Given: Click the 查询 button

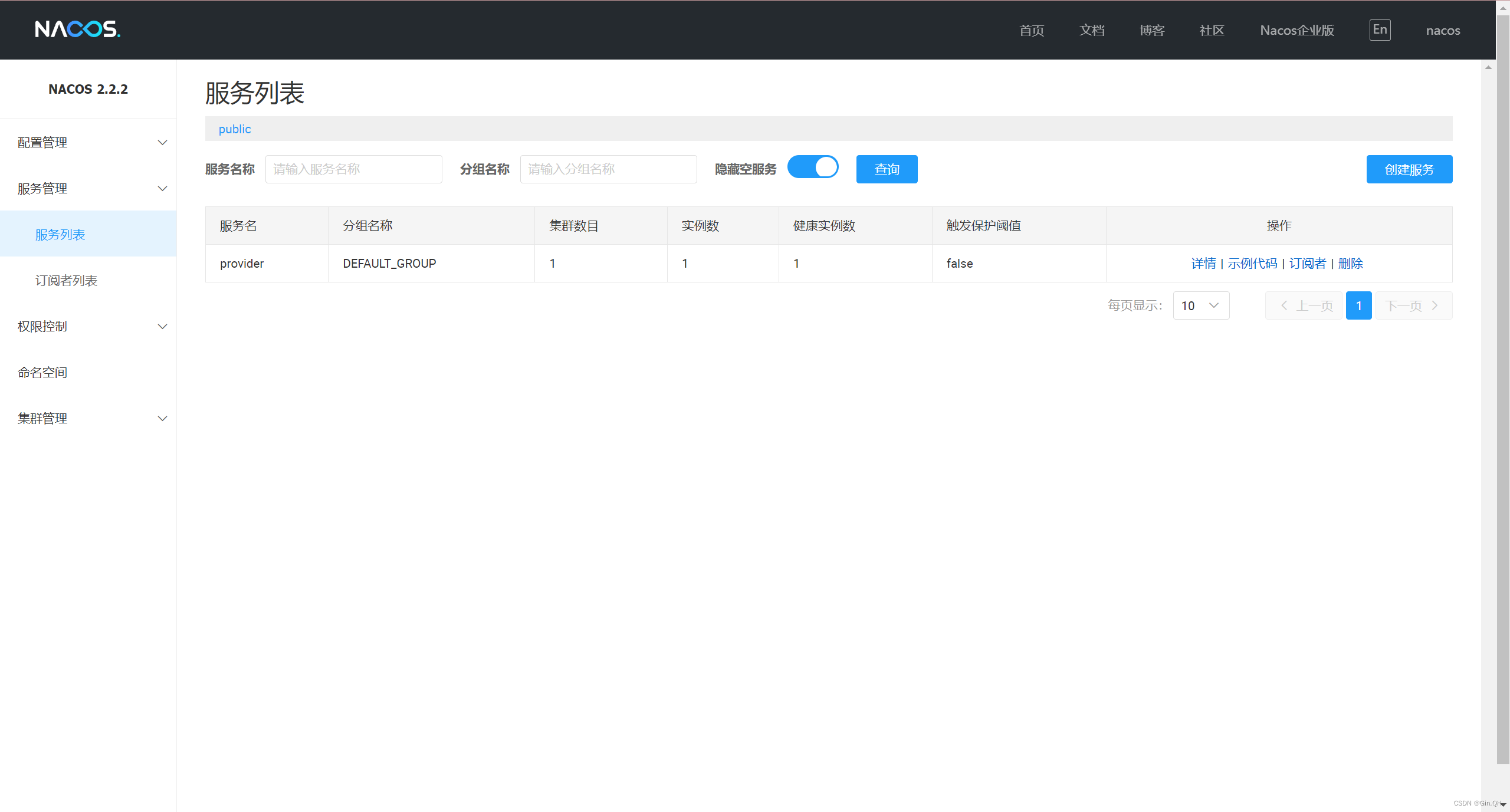Looking at the screenshot, I should [887, 169].
